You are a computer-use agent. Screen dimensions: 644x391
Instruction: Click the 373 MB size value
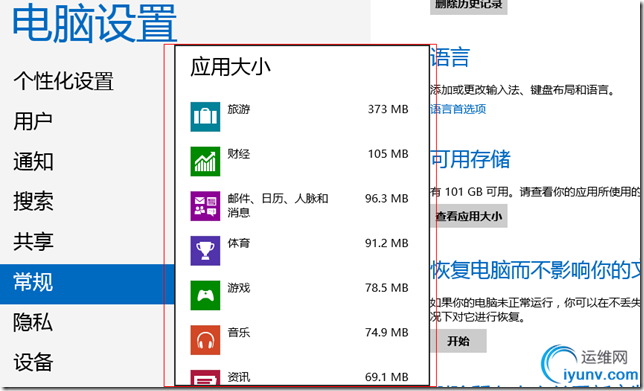point(388,109)
